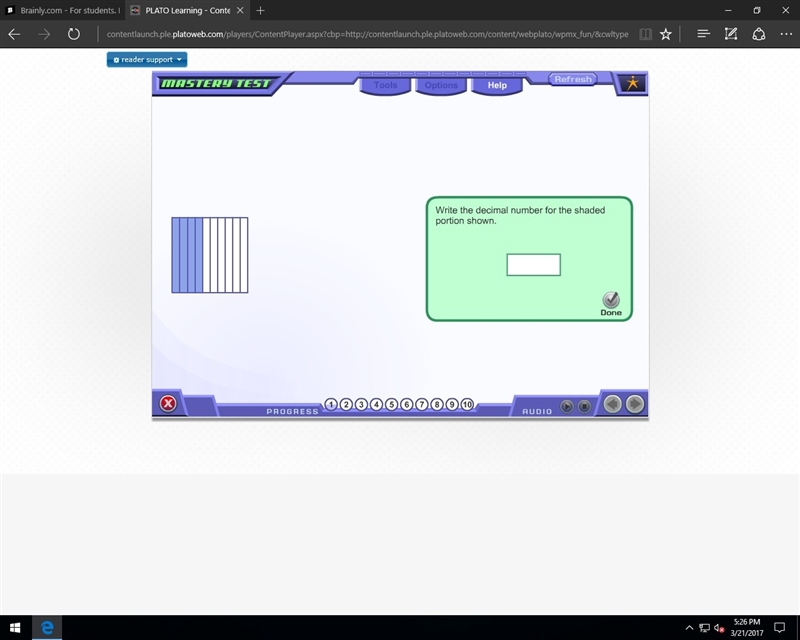800x640 pixels.
Task: Expand the reader support dropdown
Action: tap(147, 60)
